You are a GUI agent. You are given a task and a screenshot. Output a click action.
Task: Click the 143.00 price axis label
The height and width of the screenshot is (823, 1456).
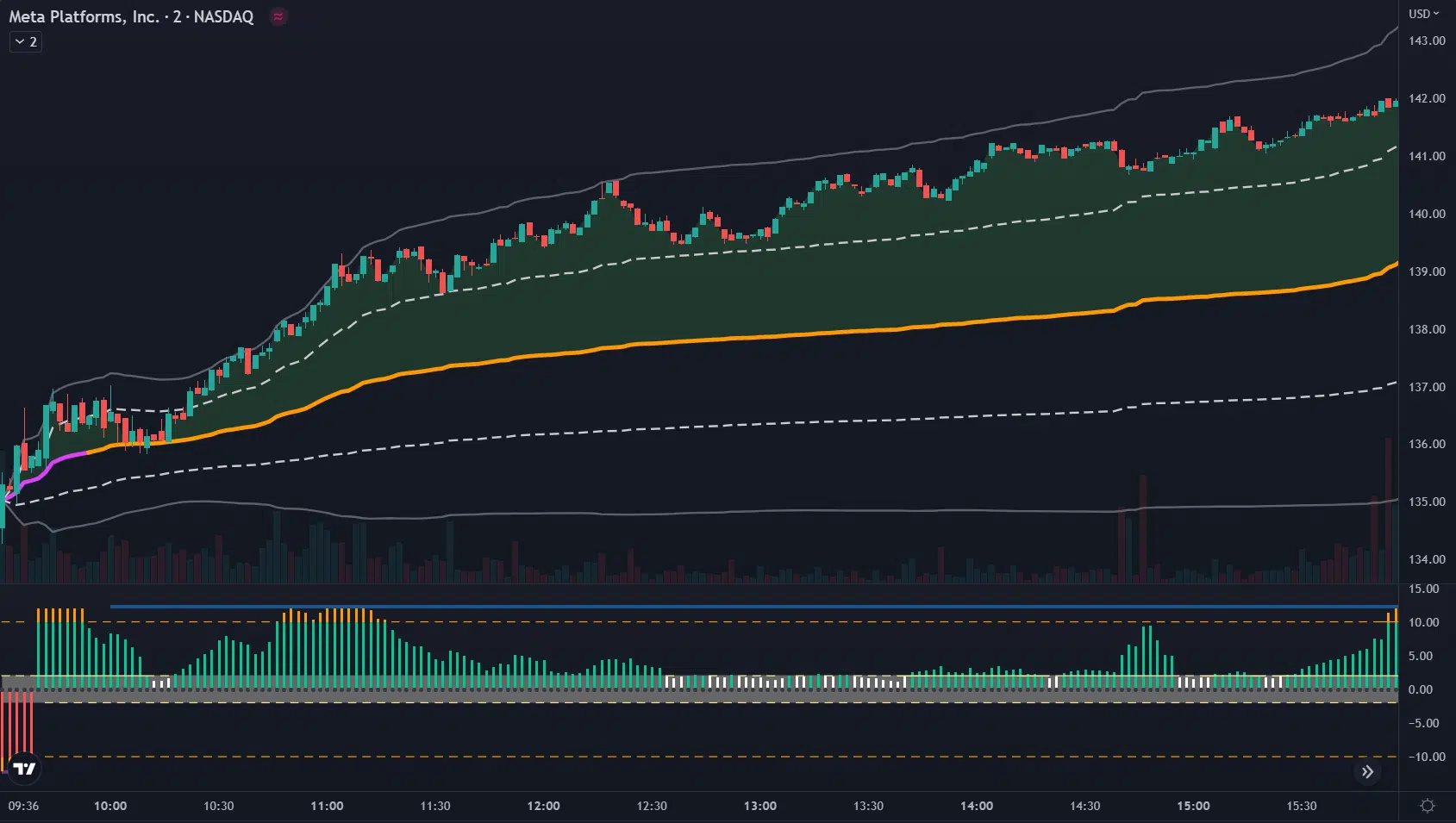(x=1427, y=41)
